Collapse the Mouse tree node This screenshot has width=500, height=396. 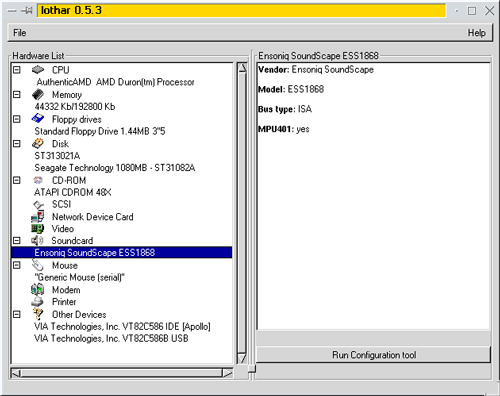coord(17,265)
